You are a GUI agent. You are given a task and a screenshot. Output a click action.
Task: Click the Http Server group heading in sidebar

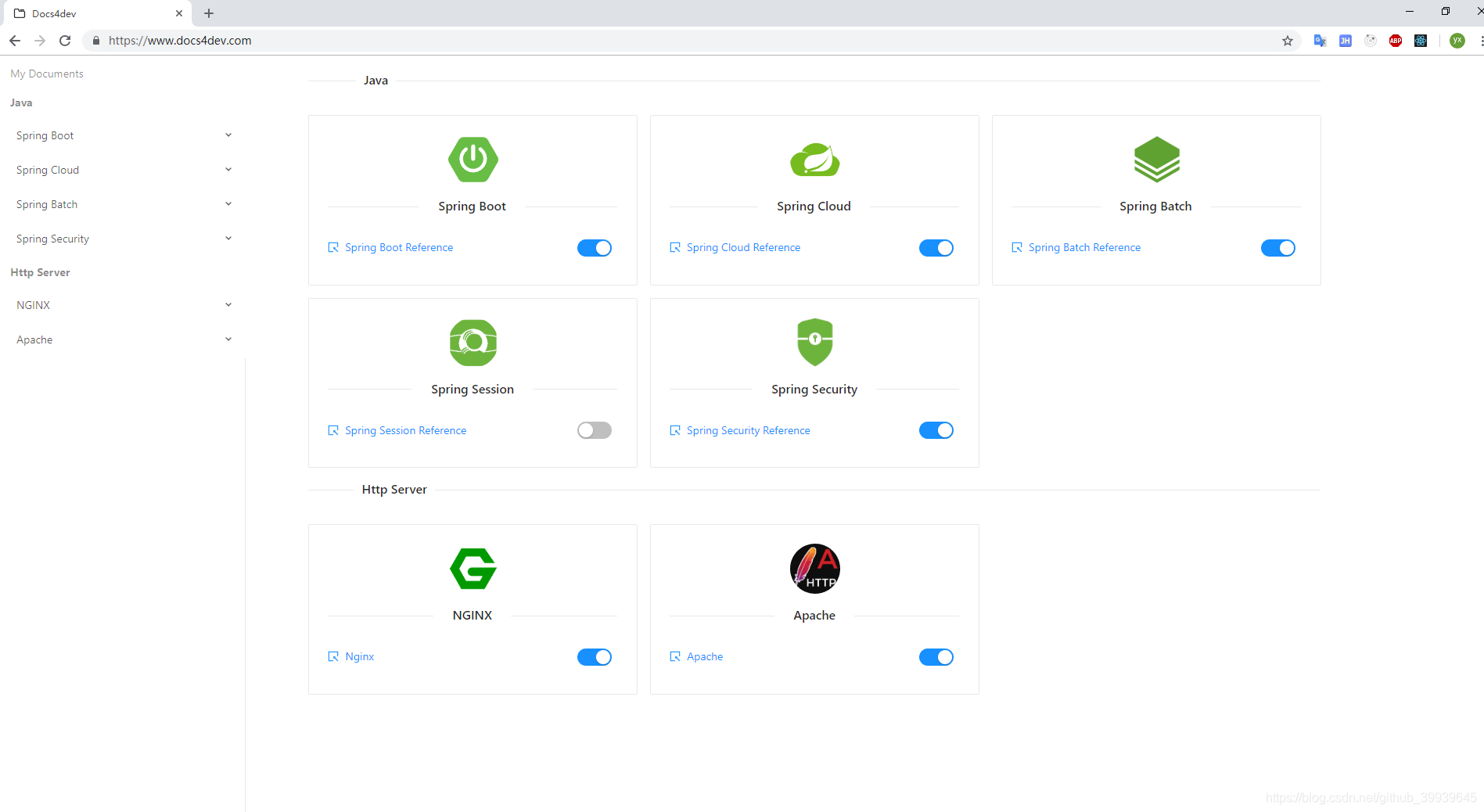click(x=40, y=272)
